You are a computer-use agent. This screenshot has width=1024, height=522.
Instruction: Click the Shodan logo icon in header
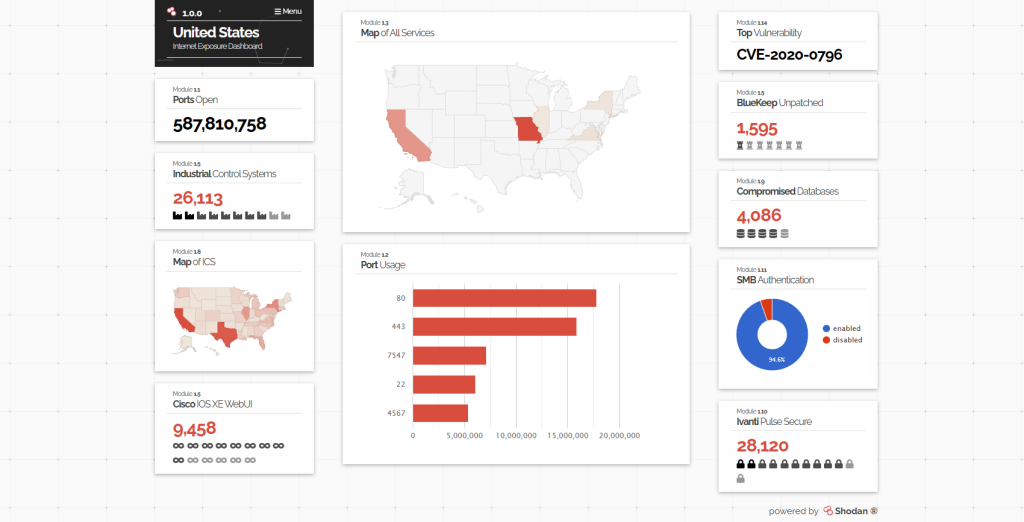coord(172,12)
